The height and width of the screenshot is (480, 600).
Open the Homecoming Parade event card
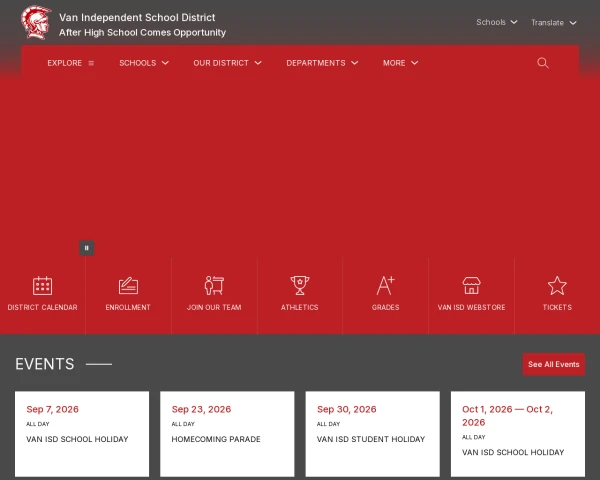click(227, 434)
